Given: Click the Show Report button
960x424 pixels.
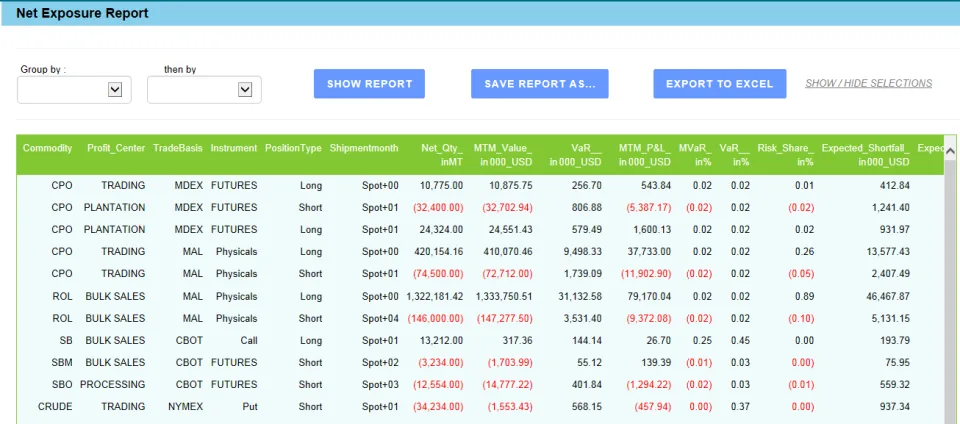Looking at the screenshot, I should pos(369,84).
